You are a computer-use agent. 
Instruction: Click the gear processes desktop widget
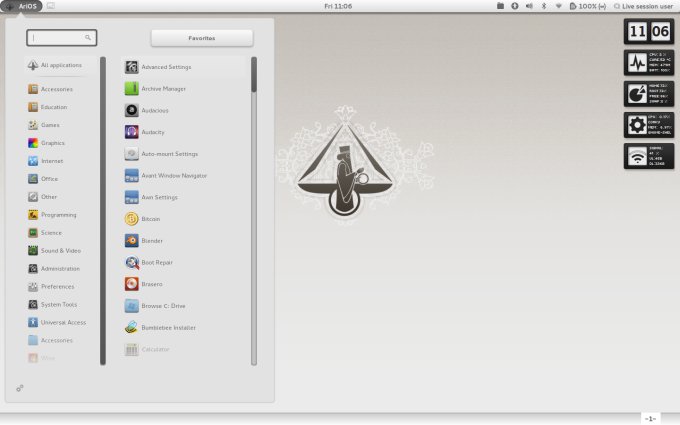click(649, 125)
